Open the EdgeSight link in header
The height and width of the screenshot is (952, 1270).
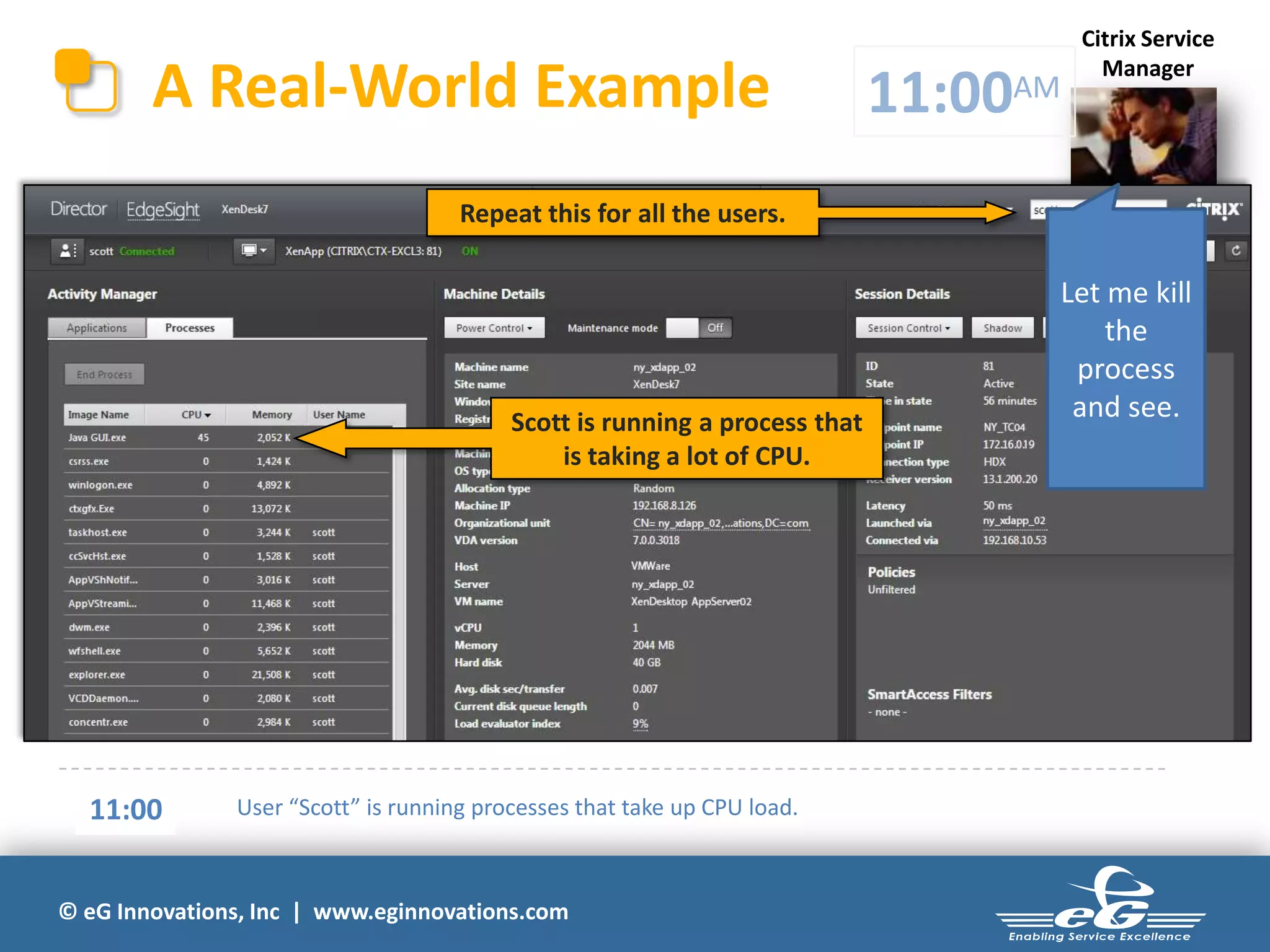coord(163,209)
